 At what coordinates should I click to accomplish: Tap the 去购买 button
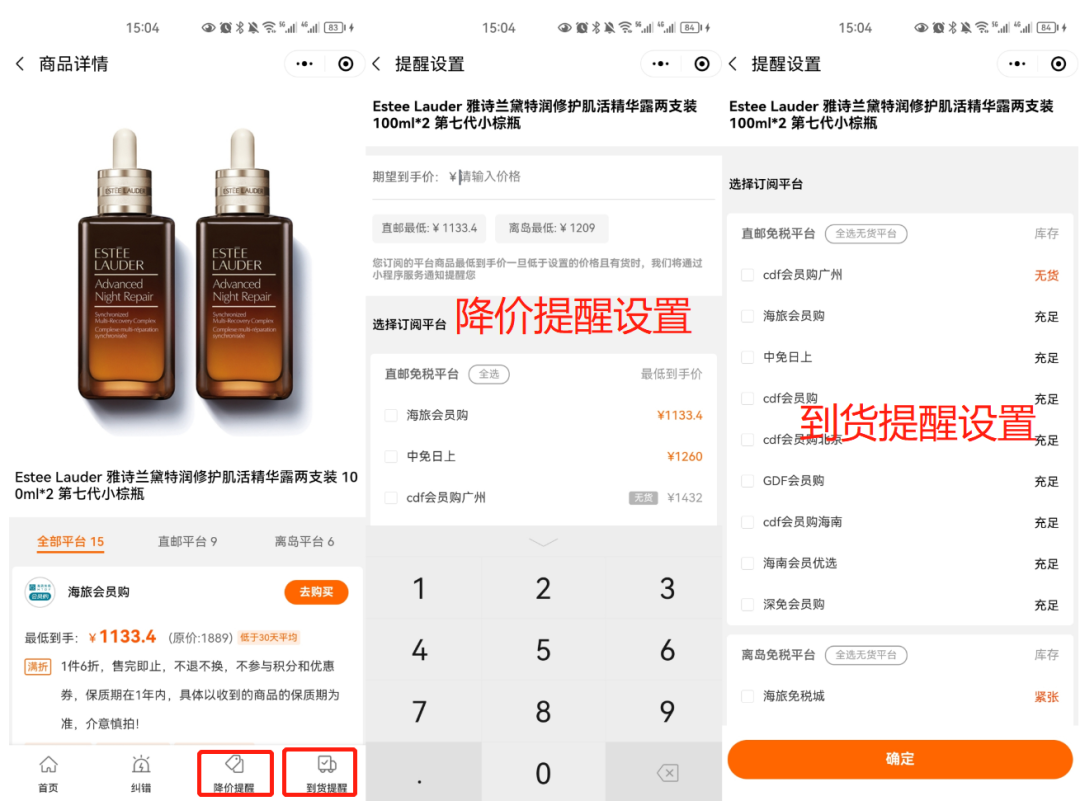pyautogui.click(x=316, y=592)
